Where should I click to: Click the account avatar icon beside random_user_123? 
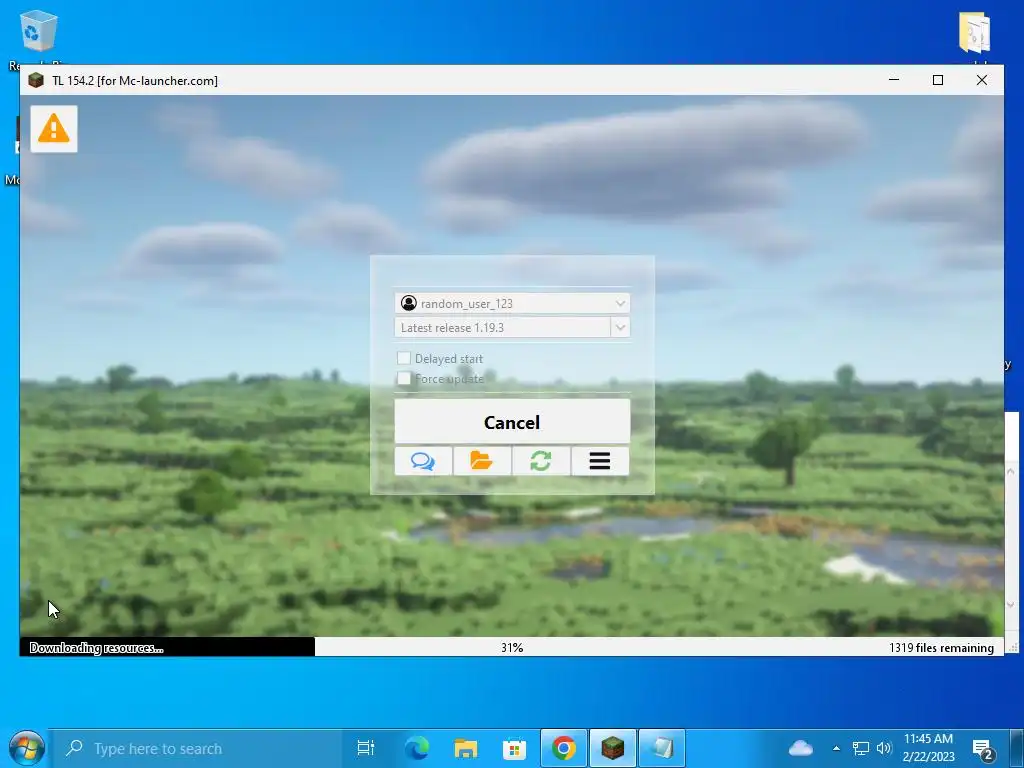(409, 303)
